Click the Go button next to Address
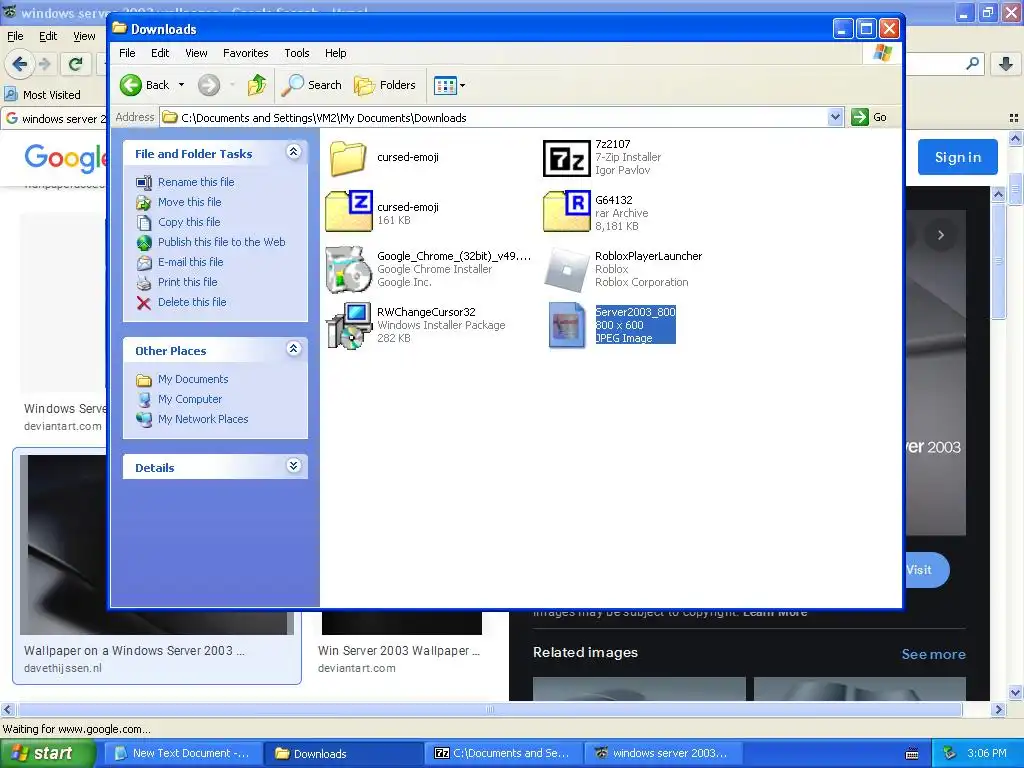The image size is (1024, 768). click(x=869, y=118)
